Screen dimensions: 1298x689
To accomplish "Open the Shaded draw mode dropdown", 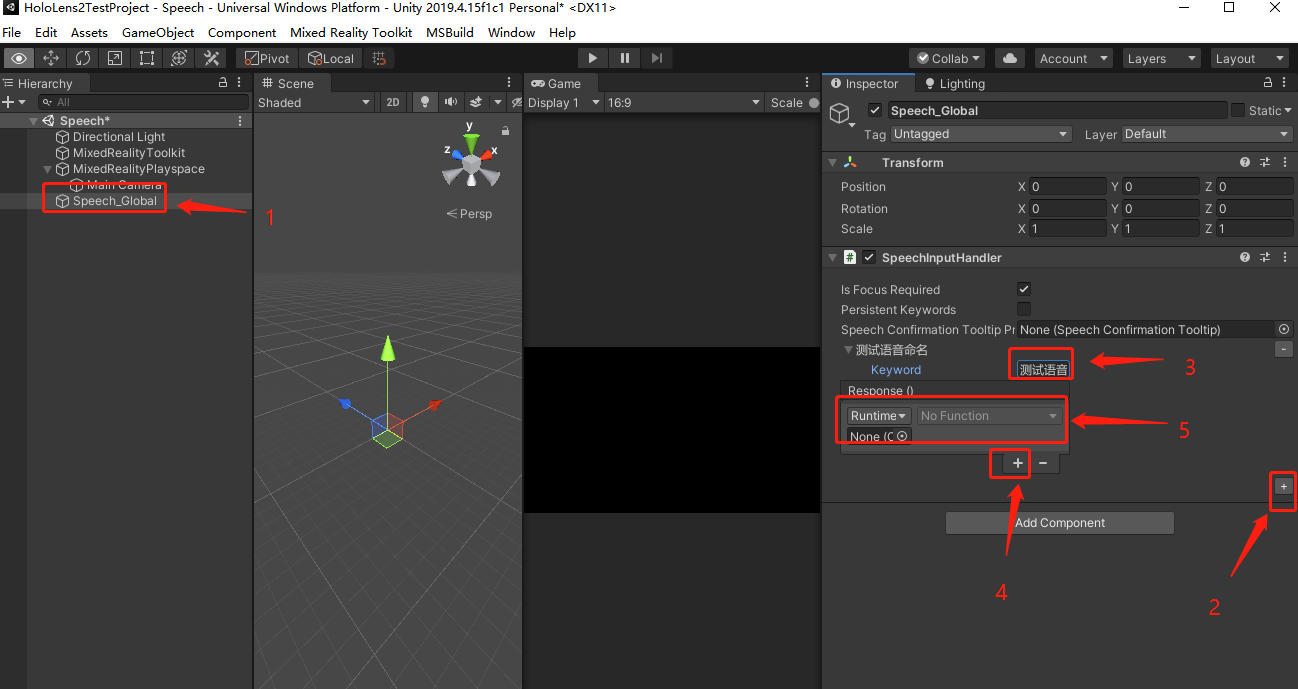I will coord(314,102).
